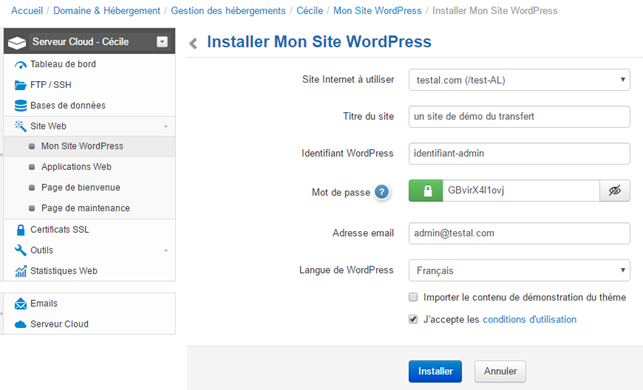Open the Langue de WordPress dropdown
Viewport: 643px width, 390px height.
tap(519, 270)
